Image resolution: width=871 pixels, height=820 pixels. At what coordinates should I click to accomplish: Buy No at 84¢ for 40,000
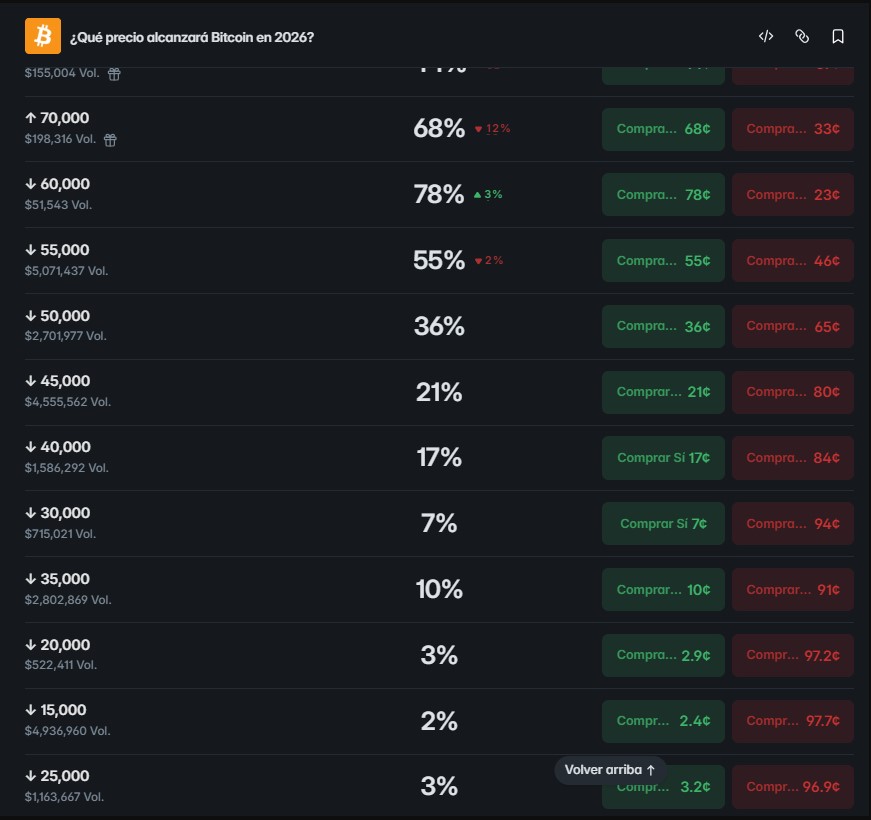click(x=793, y=458)
